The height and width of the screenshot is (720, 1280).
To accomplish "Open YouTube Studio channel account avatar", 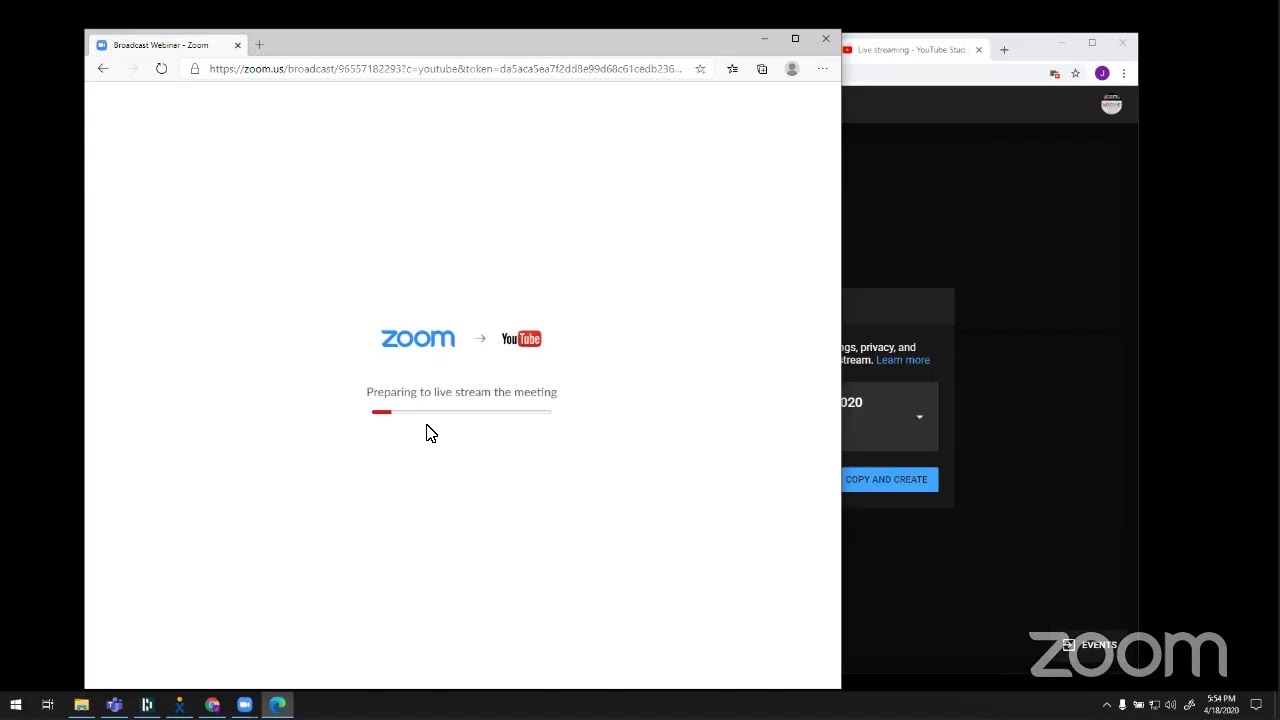I will (x=1111, y=104).
